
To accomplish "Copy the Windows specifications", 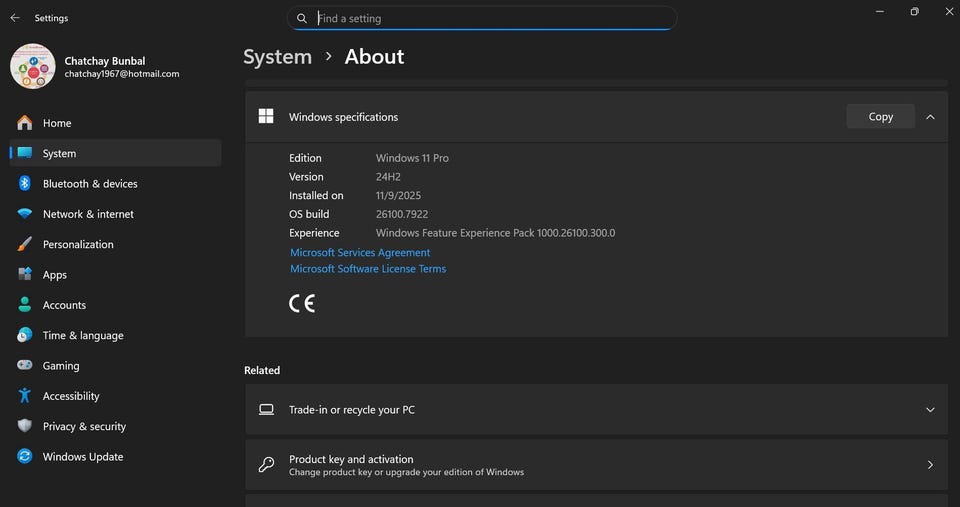I will 880,117.
